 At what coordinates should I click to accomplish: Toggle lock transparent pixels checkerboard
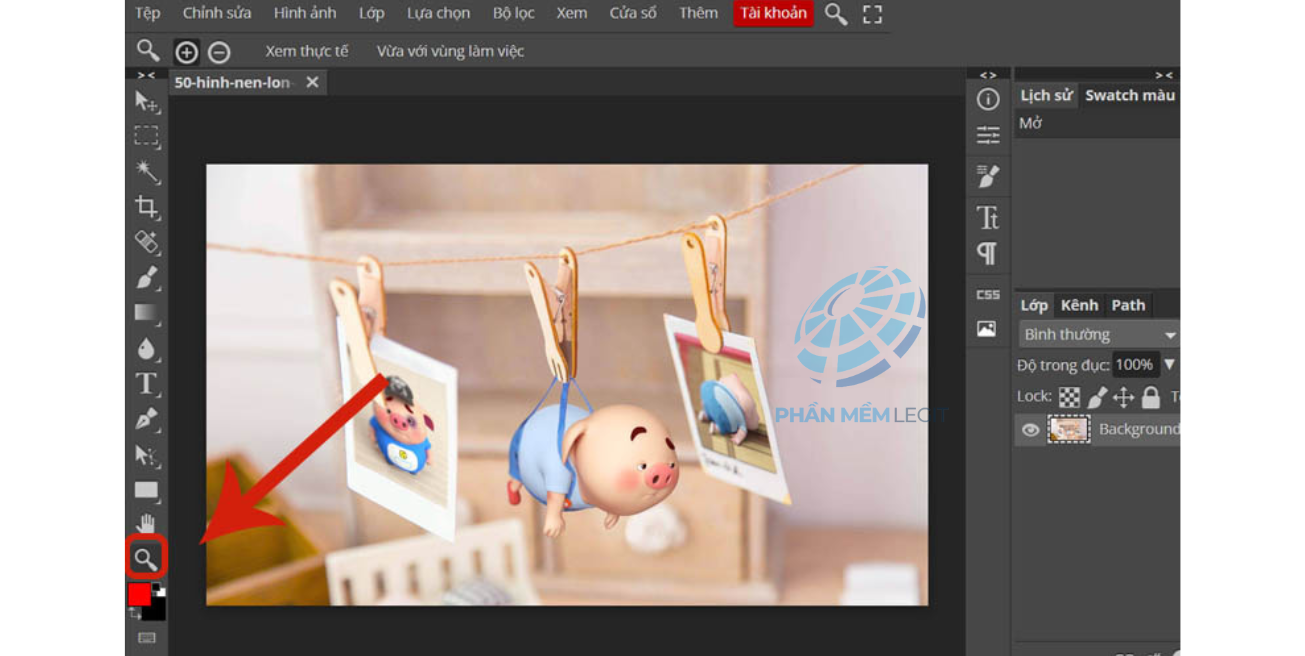(x=1070, y=397)
